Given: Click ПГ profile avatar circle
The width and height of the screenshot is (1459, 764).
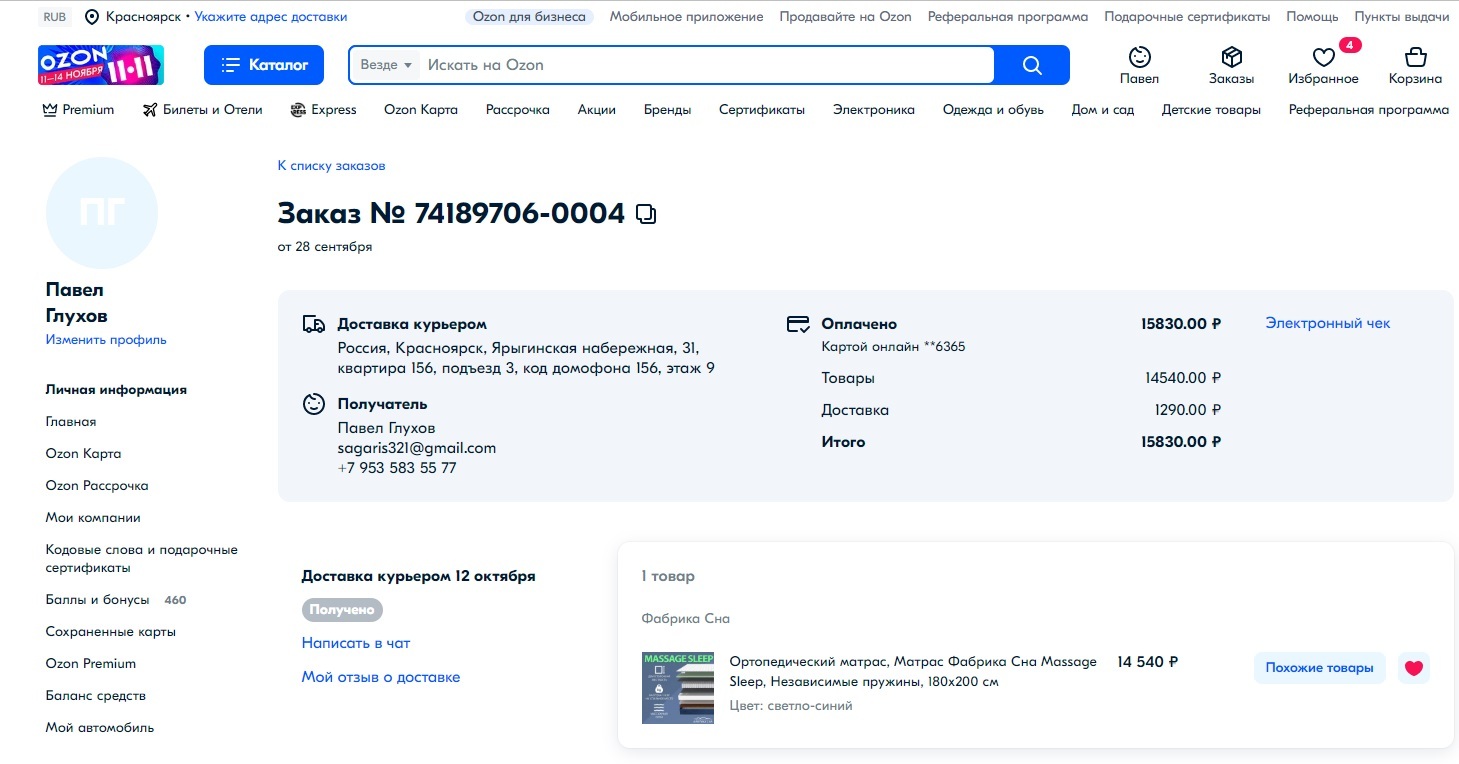Looking at the screenshot, I should pos(102,213).
